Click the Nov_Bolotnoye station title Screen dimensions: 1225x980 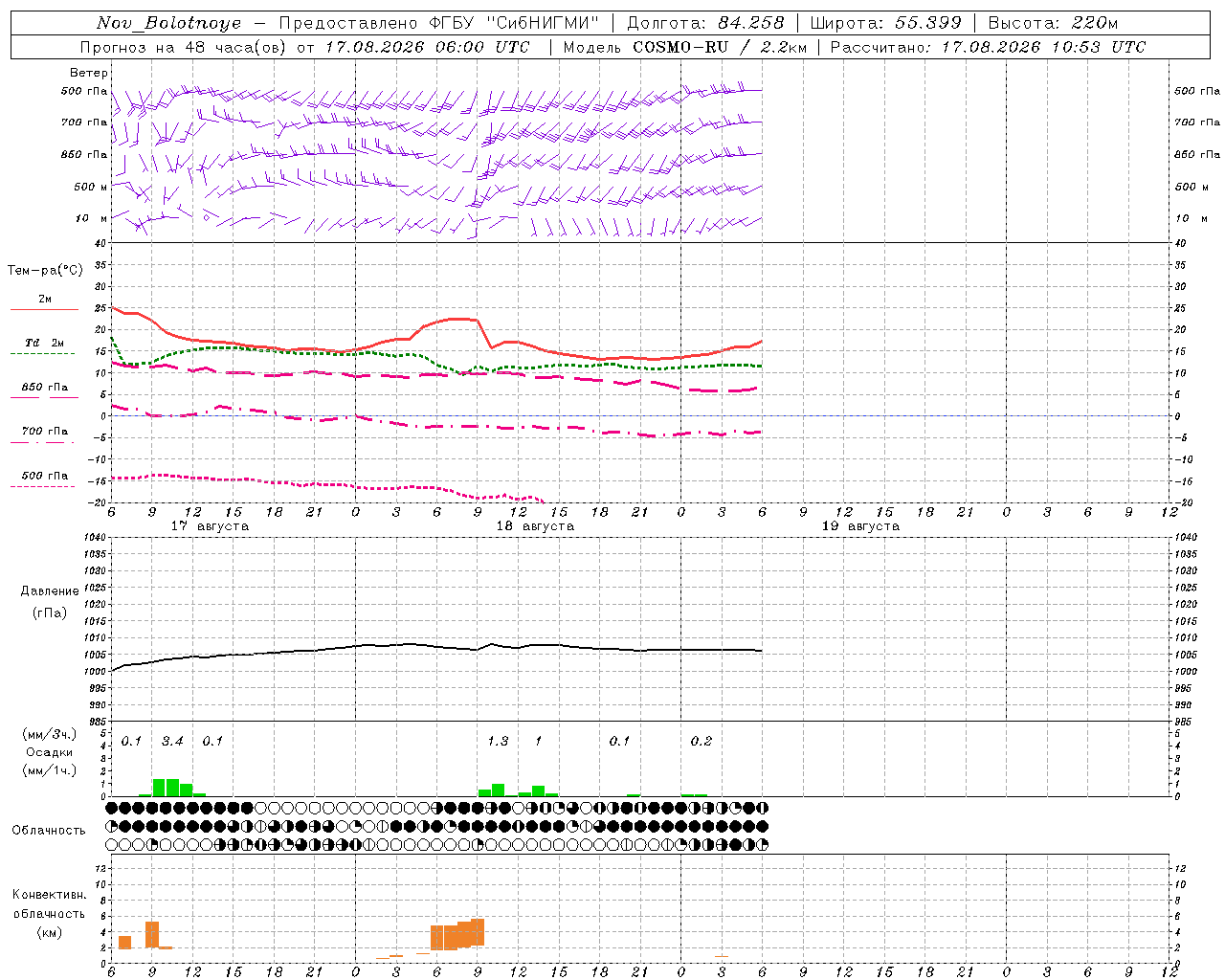[169, 23]
